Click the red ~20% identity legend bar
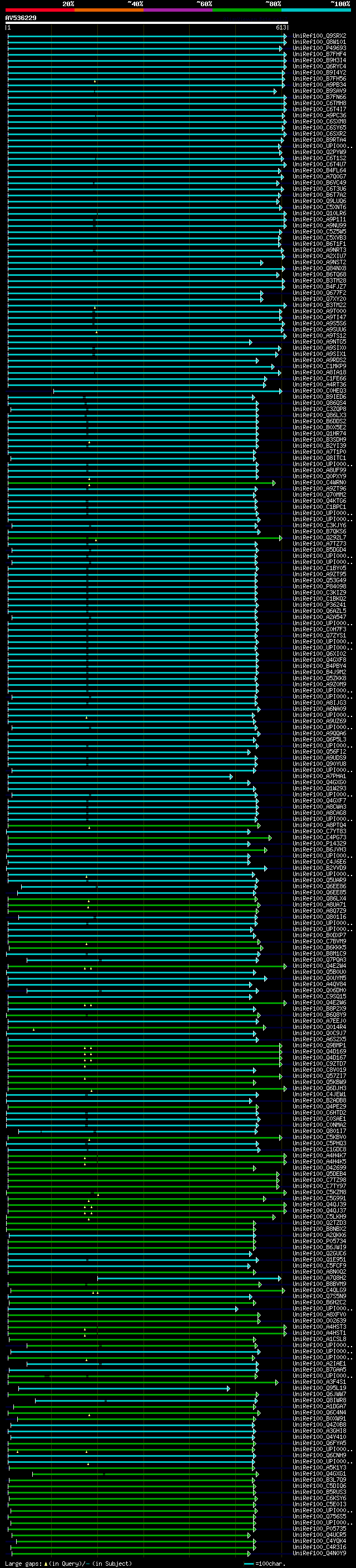The height and width of the screenshot is (1568, 356). (x=39, y=10)
